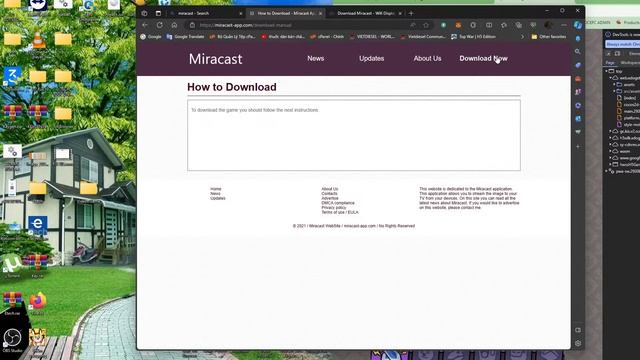Select the OBS Studio desktop shortcut
The width and height of the screenshot is (640, 360).
click(12, 338)
